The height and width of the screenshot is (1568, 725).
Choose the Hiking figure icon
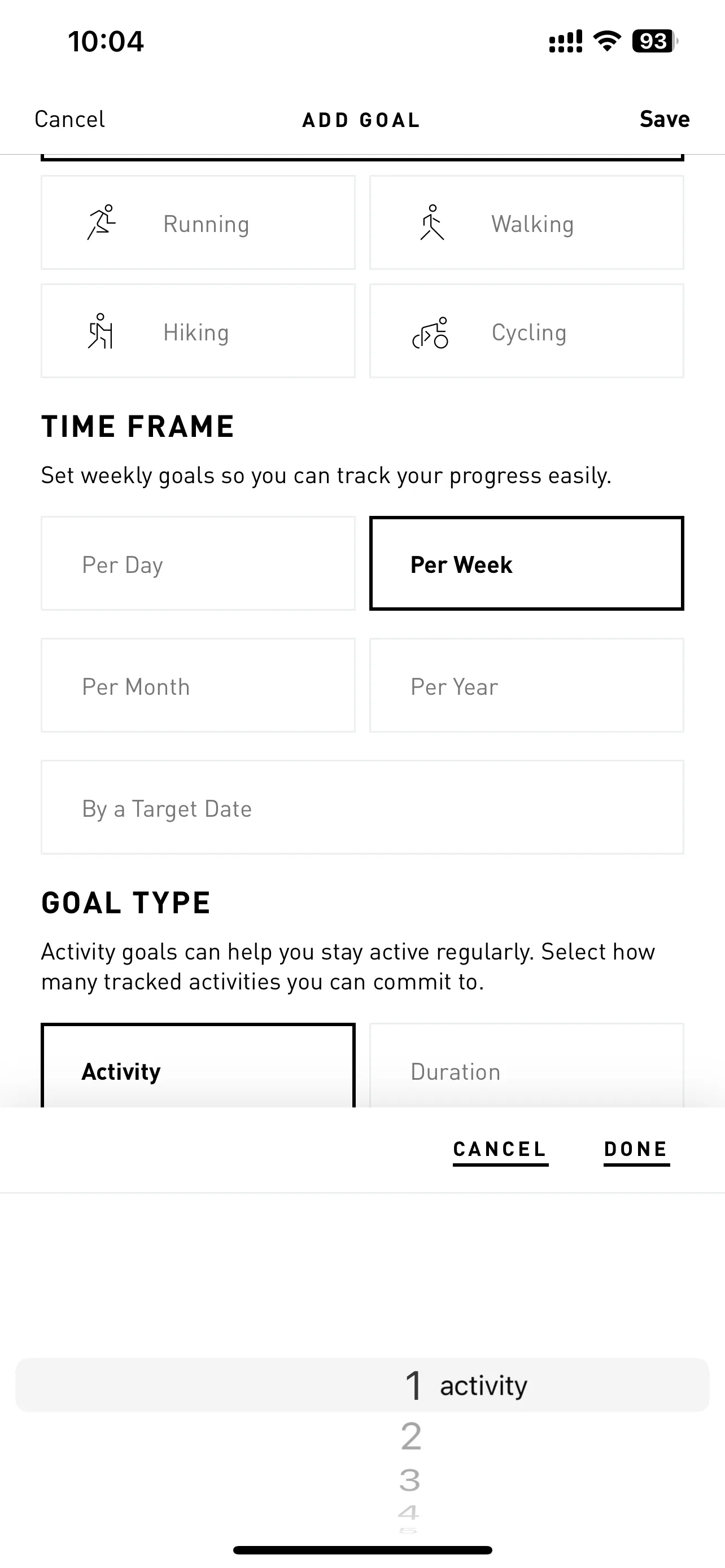pos(101,331)
